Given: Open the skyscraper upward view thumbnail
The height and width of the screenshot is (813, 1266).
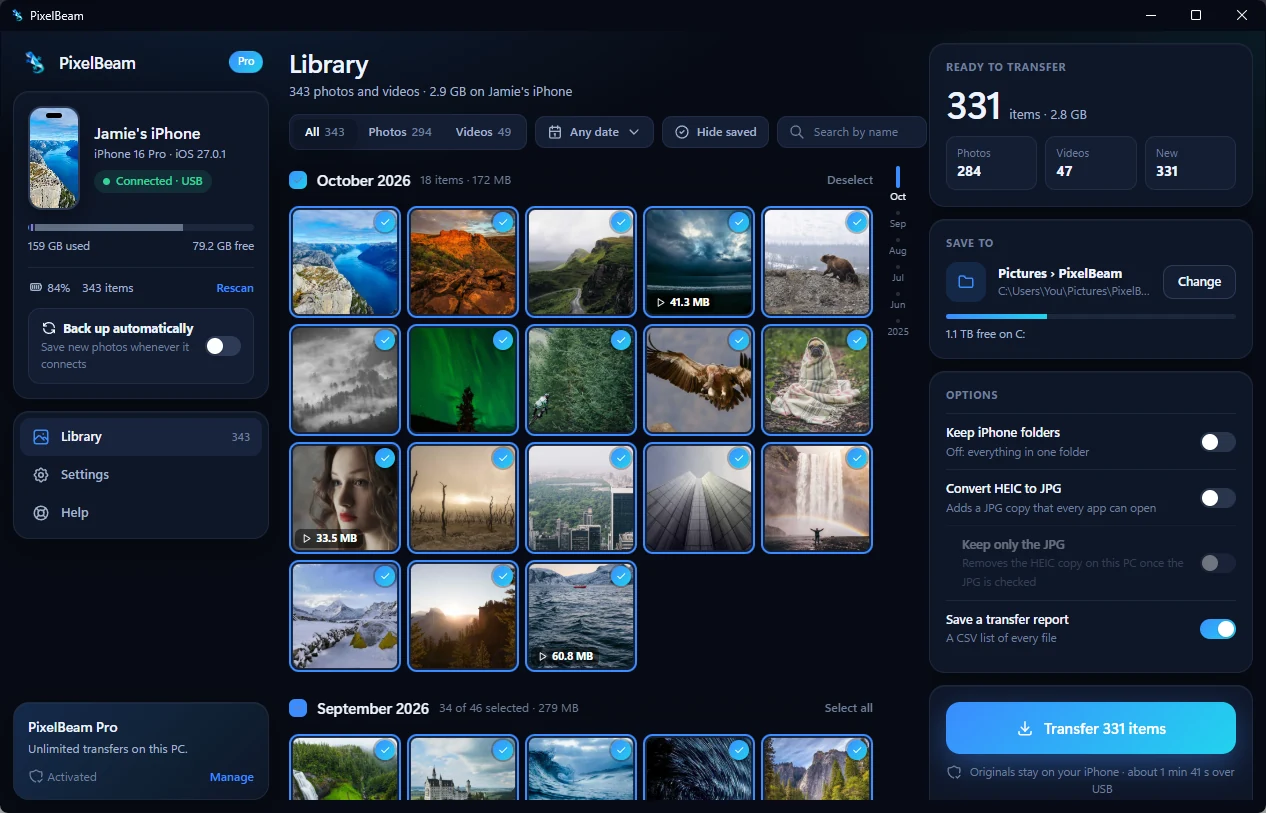Looking at the screenshot, I should pyautogui.click(x=699, y=498).
